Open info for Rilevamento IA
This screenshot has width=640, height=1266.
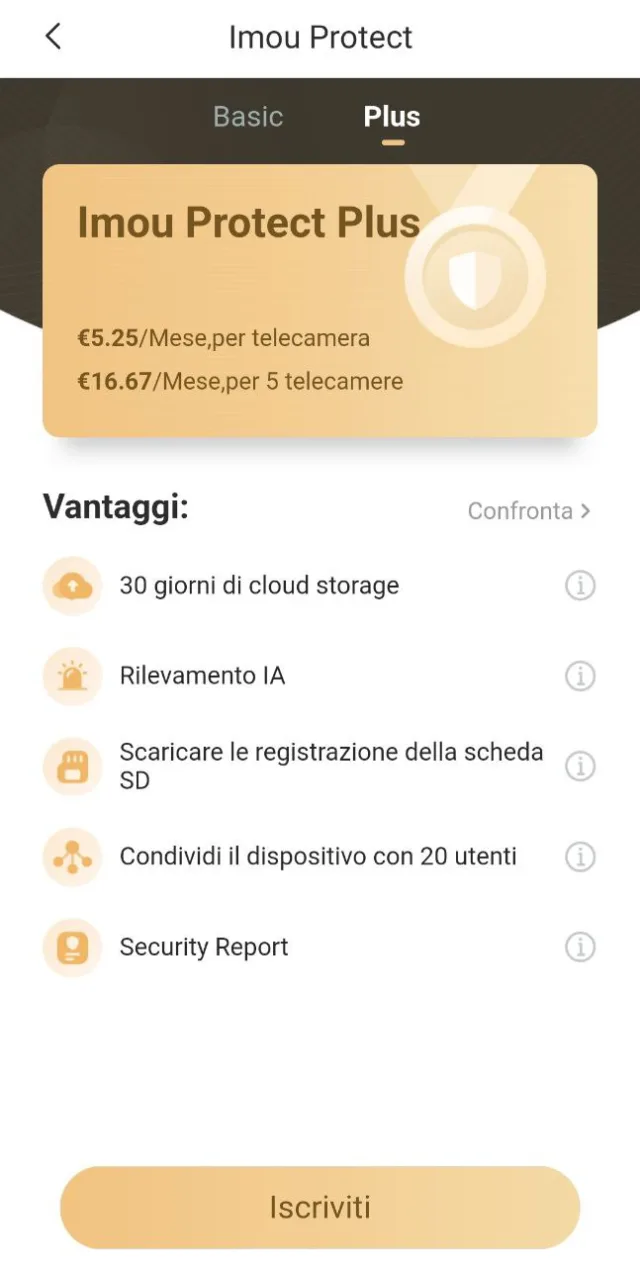pyautogui.click(x=580, y=676)
